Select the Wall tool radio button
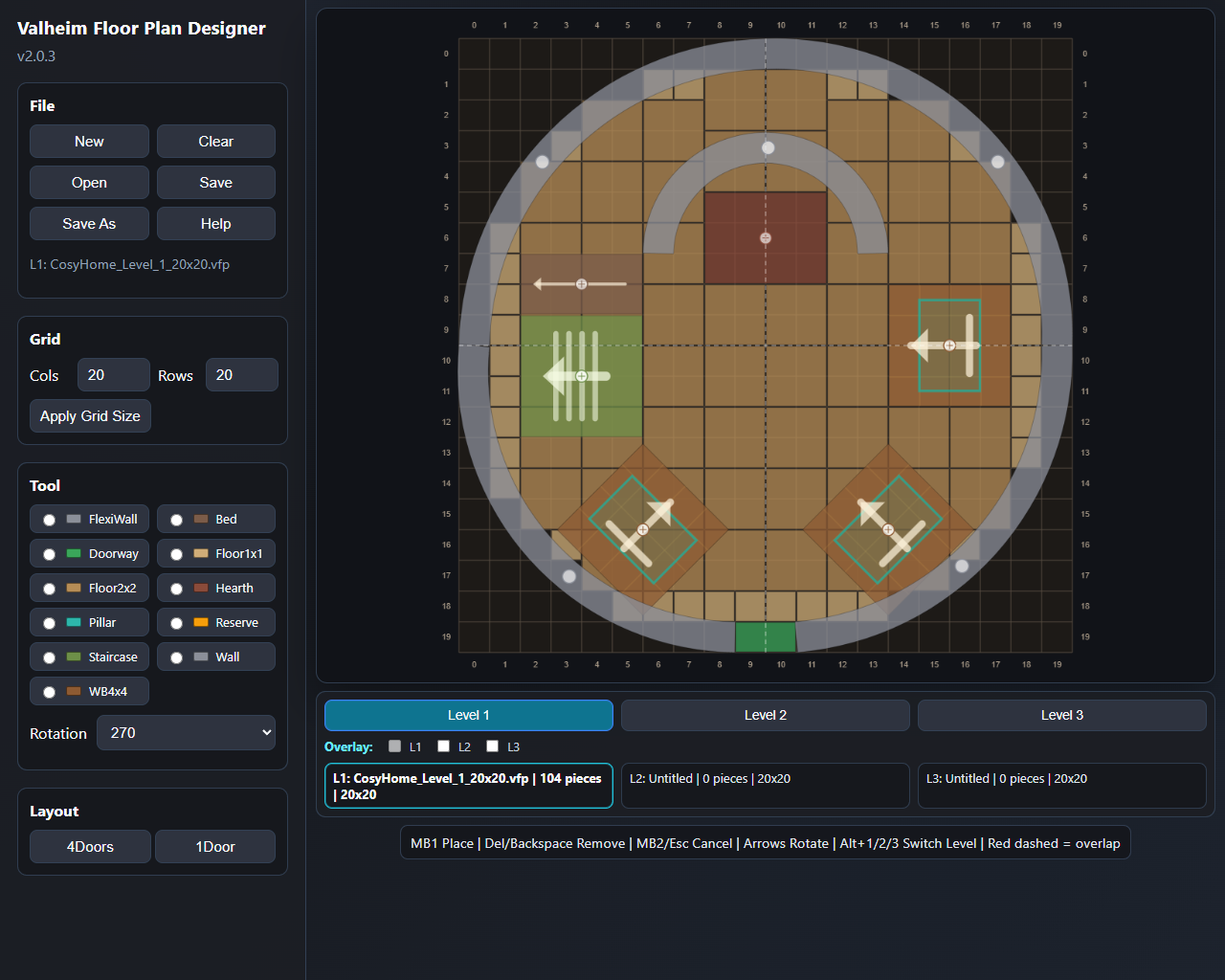This screenshot has height=980, width=1225. (x=176, y=657)
